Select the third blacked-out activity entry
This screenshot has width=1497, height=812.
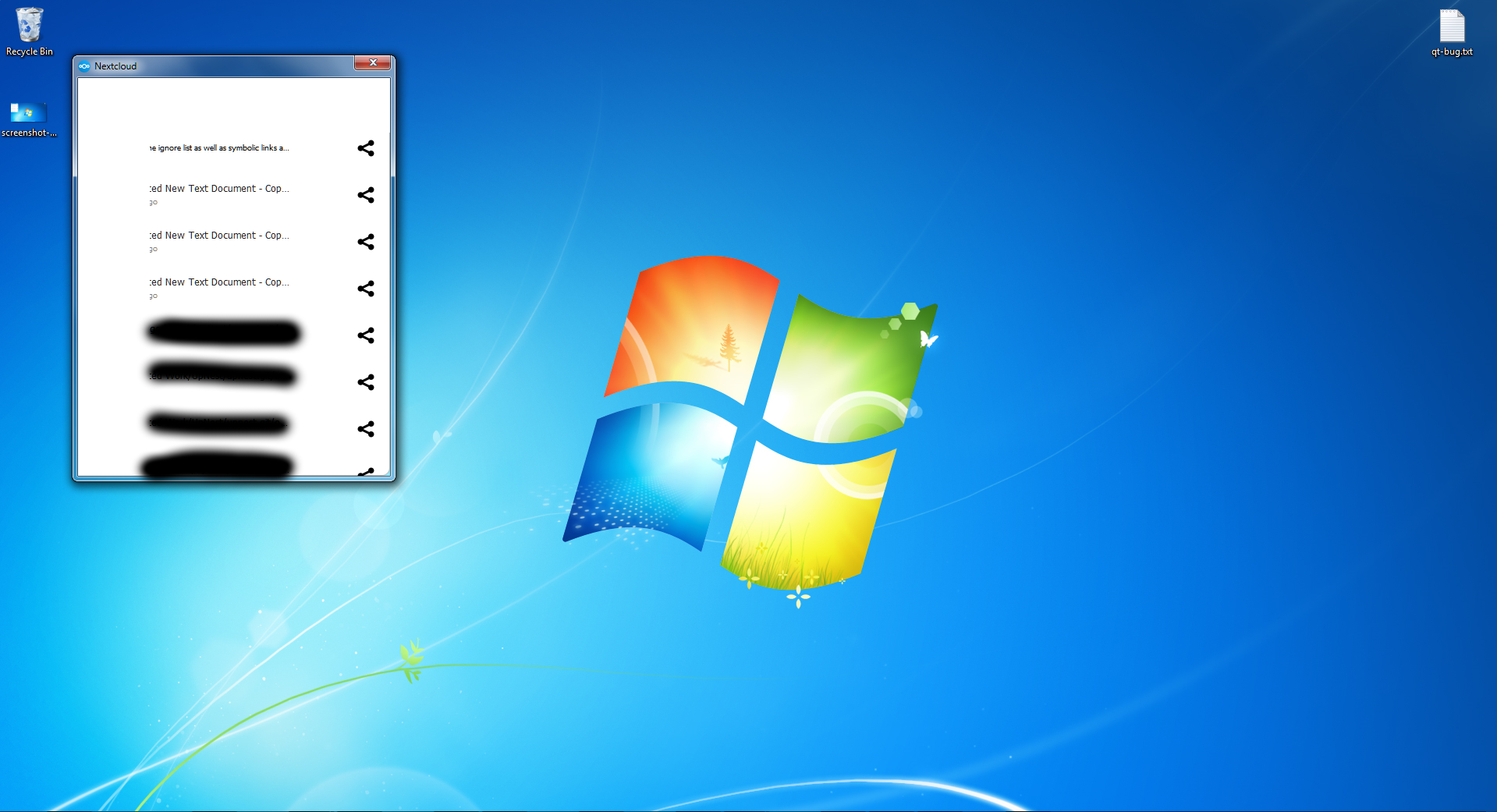click(218, 424)
